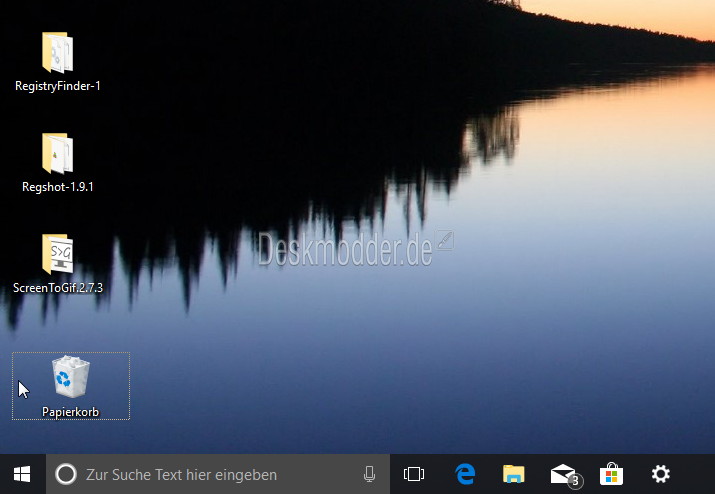Open the Mail app with 3 unread
715x494 pixels.
point(565,475)
